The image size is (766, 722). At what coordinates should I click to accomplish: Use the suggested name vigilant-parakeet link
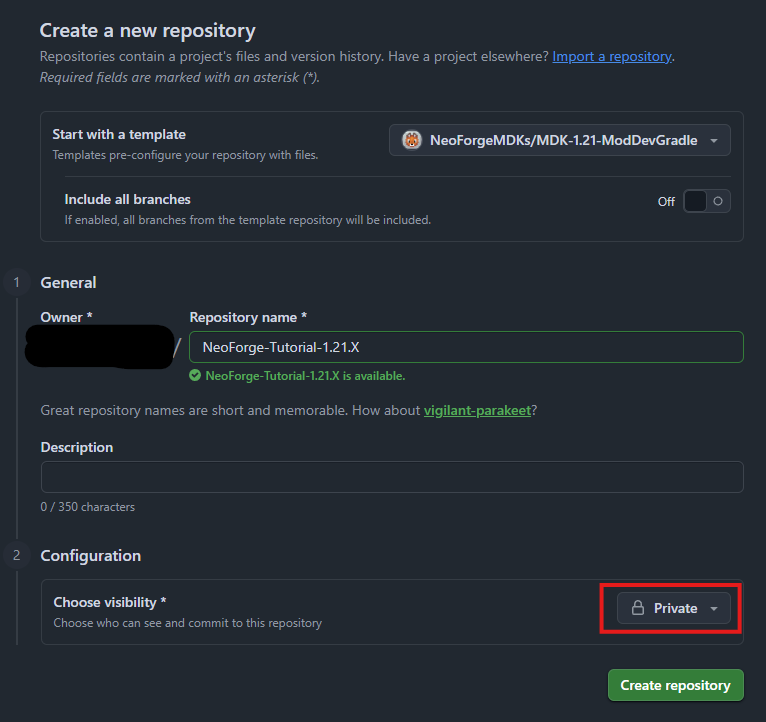[x=477, y=410]
